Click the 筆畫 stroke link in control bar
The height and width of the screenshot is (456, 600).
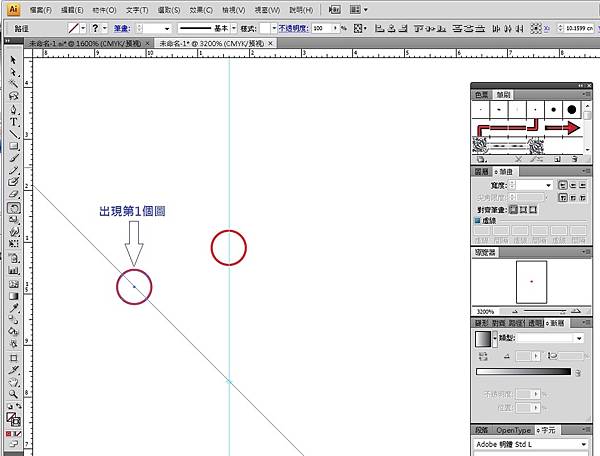coord(122,28)
